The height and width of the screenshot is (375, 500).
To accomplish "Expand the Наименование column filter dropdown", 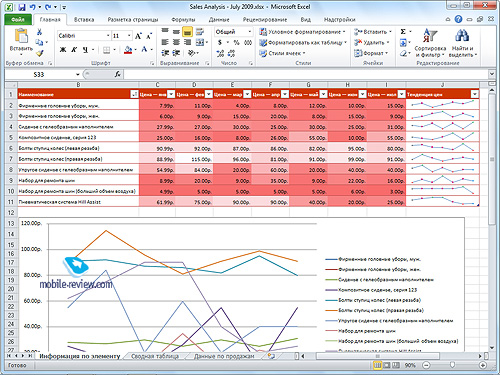I will click(134, 95).
